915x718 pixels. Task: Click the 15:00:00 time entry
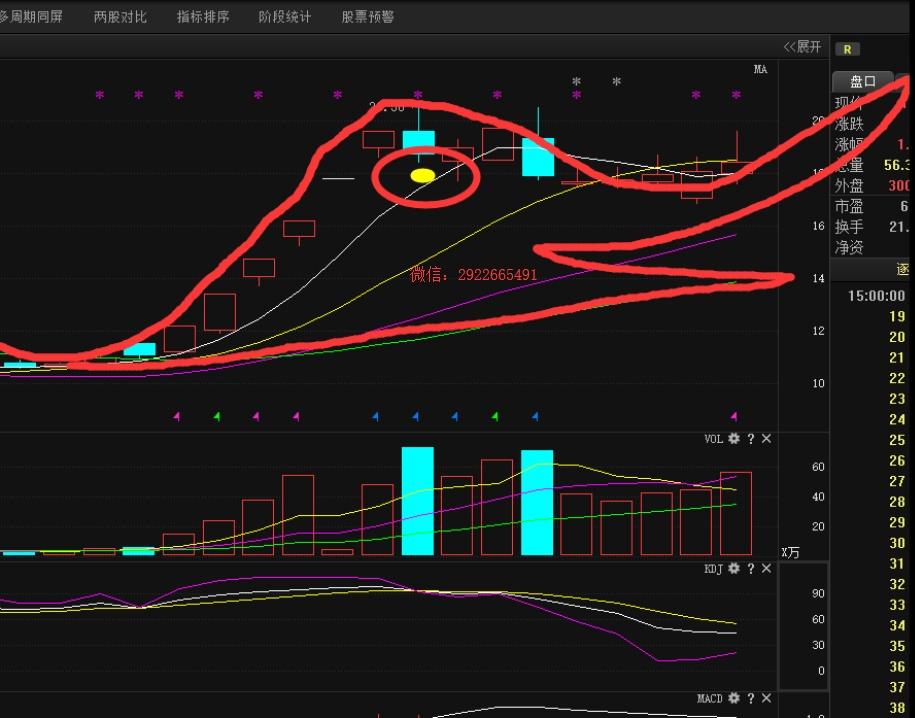pyautogui.click(x=876, y=296)
